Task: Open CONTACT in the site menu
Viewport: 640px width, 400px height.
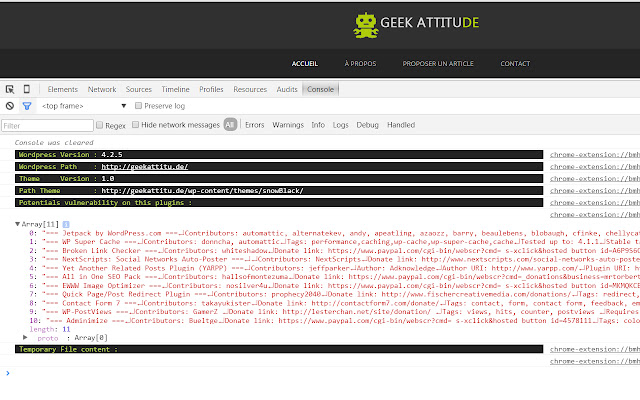Action: click(515, 64)
